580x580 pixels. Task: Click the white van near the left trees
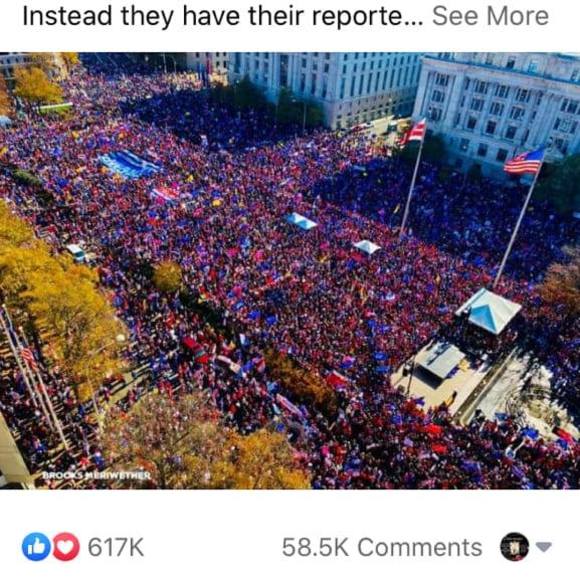77,253
